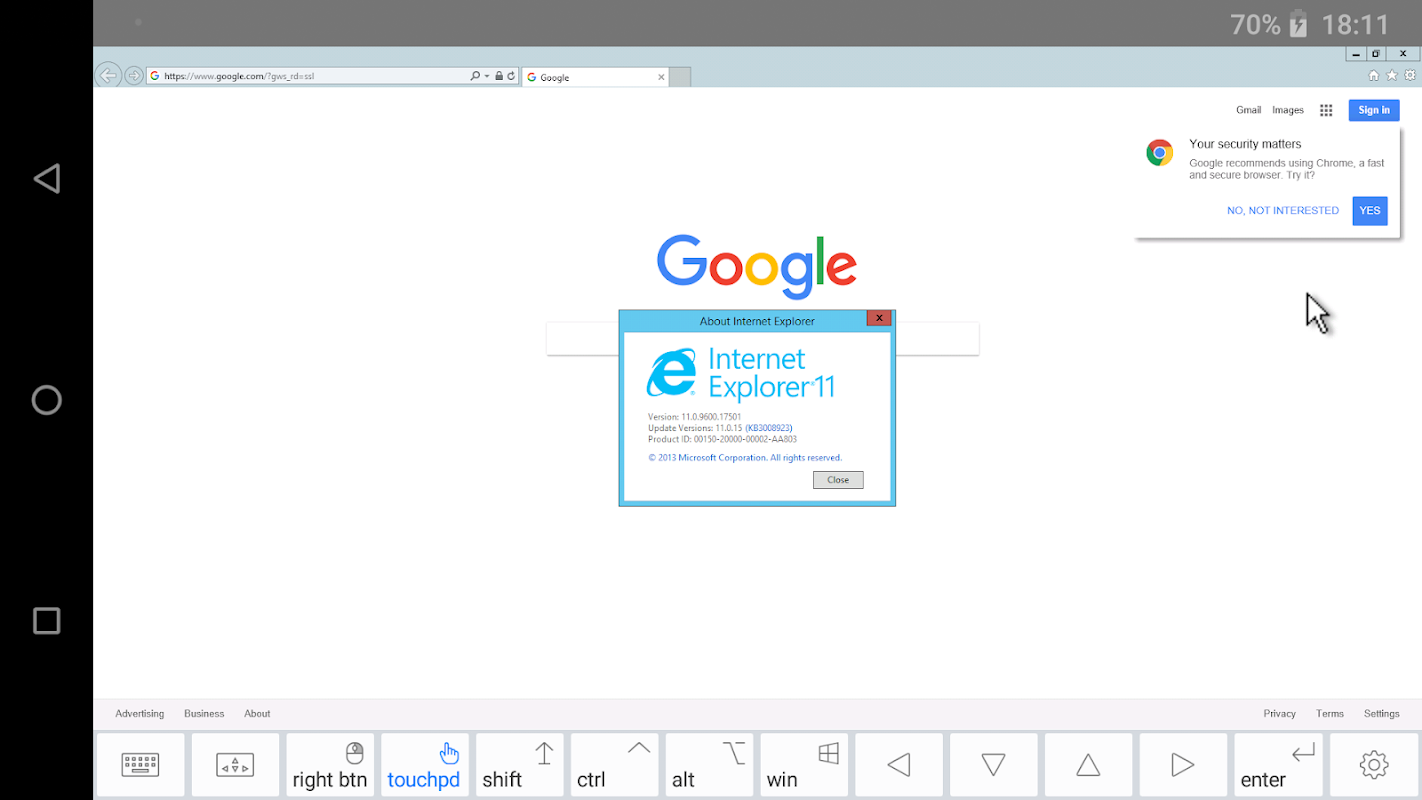Expand the address bar autocomplete dropdown arrow
The height and width of the screenshot is (800, 1422).
coord(487,76)
